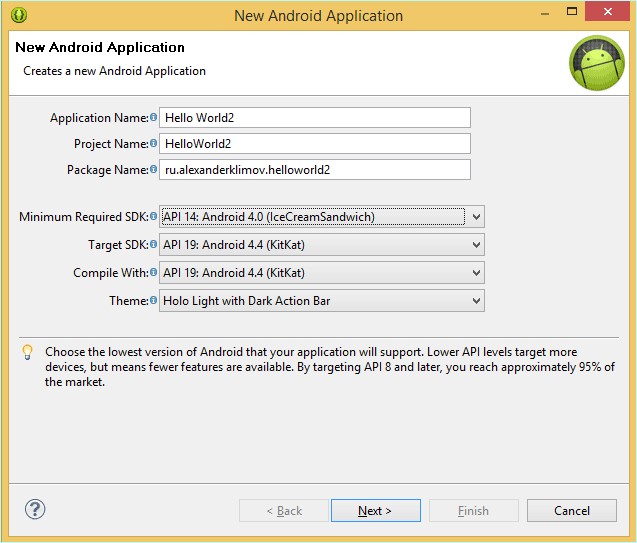Click info icon beside Compile With
Viewport: 637px width, 543px height.
(x=153, y=273)
